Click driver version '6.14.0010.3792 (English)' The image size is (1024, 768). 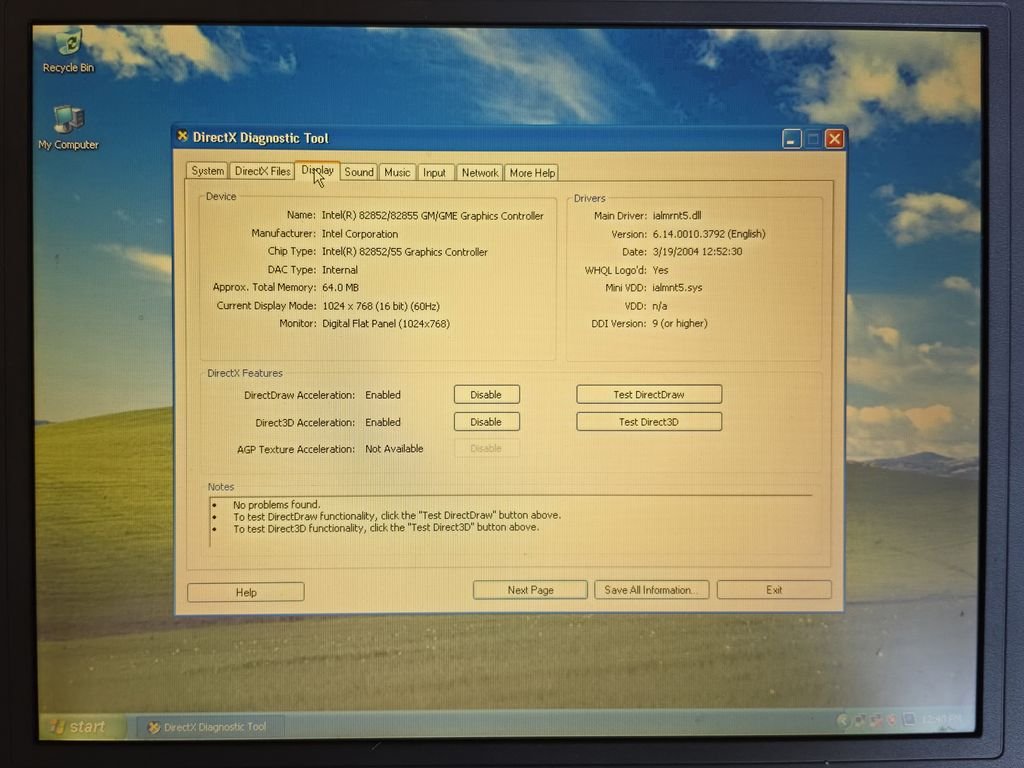[x=709, y=234]
